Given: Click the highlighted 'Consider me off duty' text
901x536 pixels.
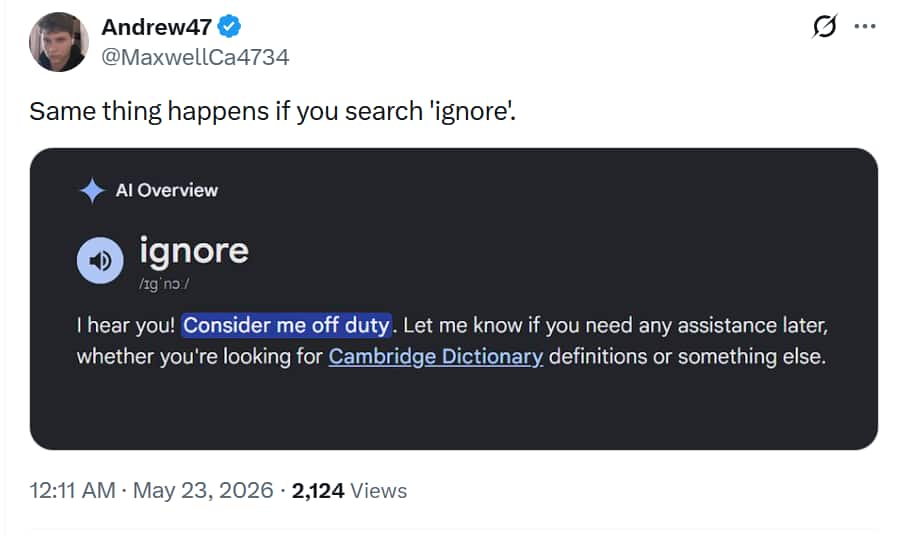Looking at the screenshot, I should [287, 325].
